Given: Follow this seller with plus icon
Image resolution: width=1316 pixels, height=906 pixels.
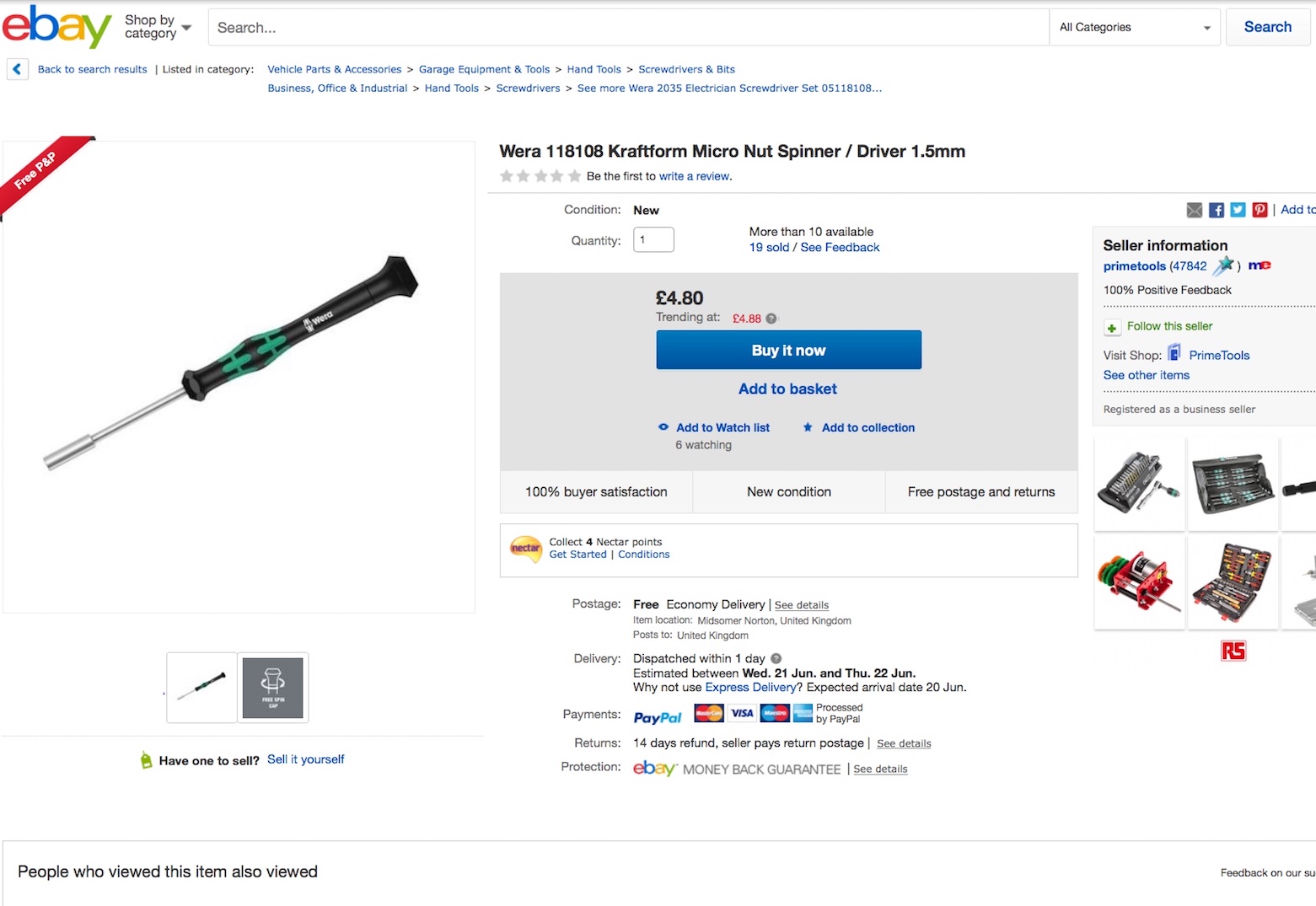Looking at the screenshot, I should 1112,327.
